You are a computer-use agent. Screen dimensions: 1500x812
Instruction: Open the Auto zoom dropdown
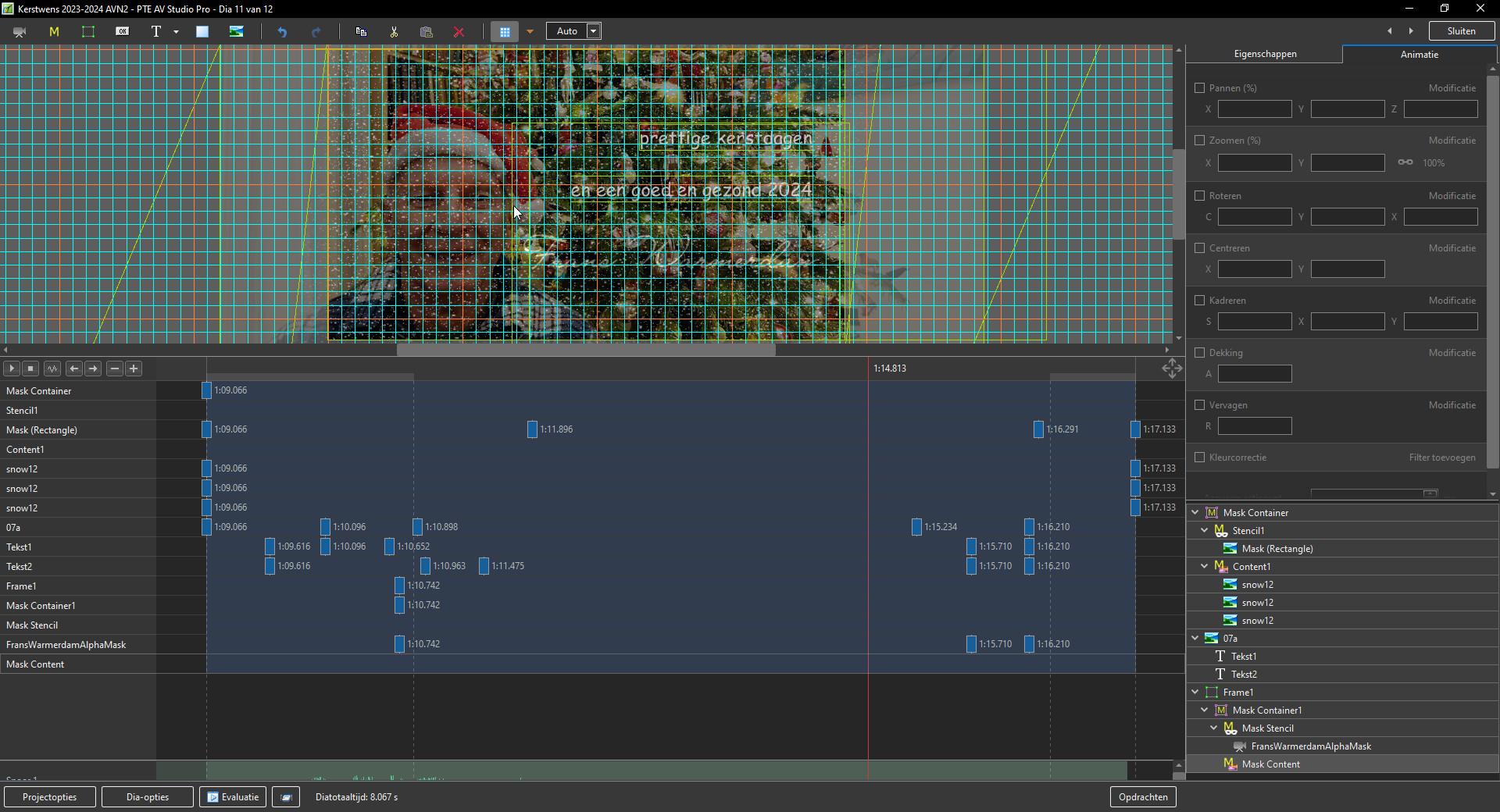tap(594, 31)
